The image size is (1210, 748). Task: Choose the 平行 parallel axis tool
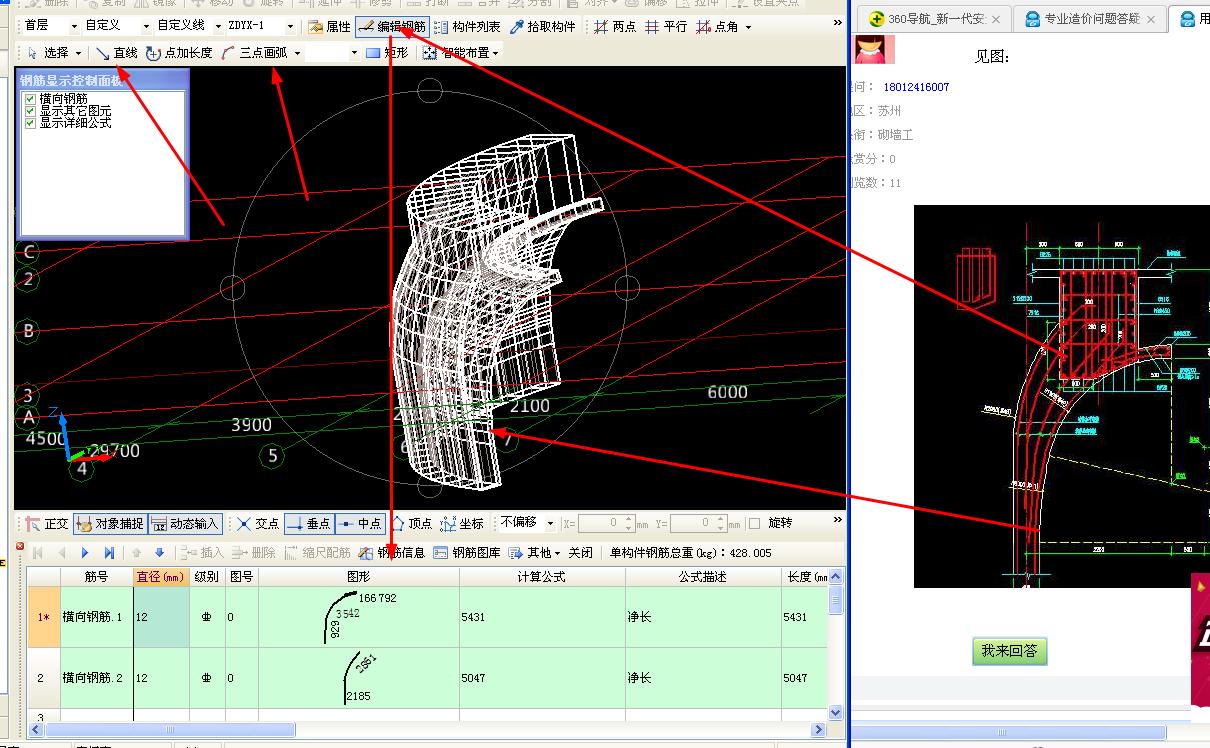click(x=667, y=27)
